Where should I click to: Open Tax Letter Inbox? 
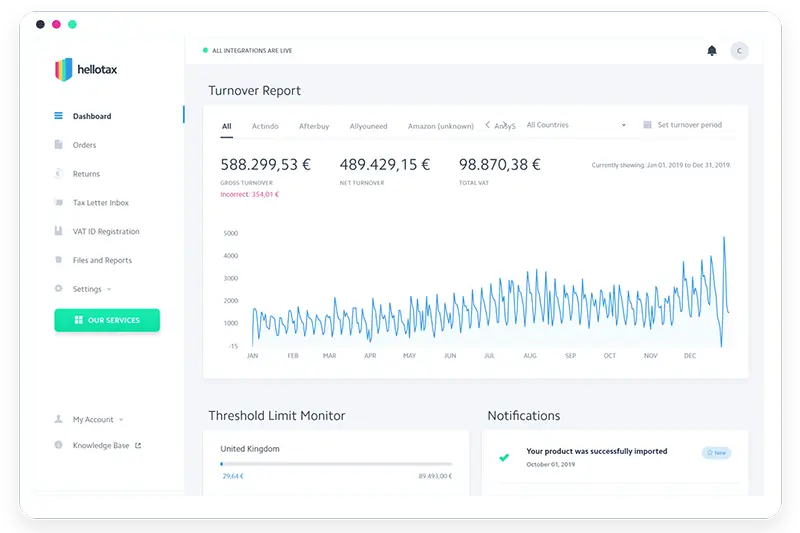point(101,202)
